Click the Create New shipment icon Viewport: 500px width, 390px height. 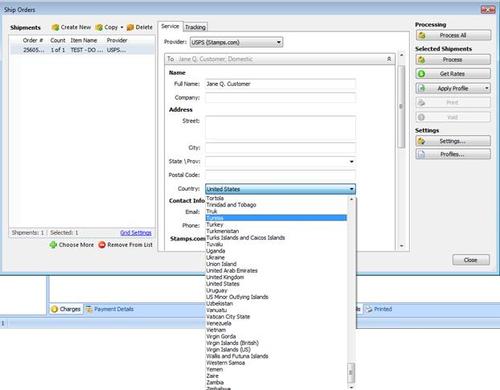click(x=55, y=27)
